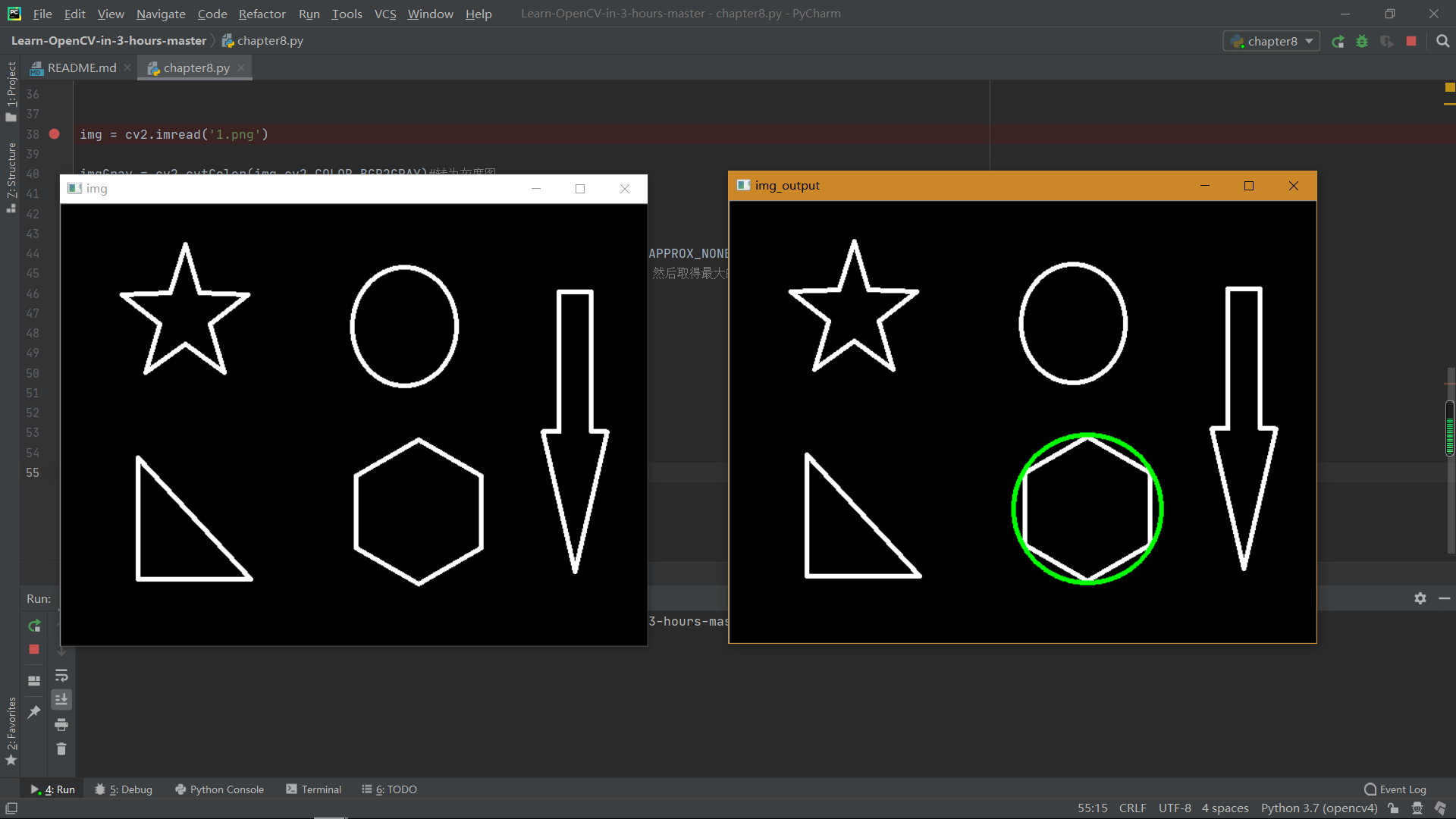Open search everywhere magnifier icon
Screen dimensions: 1456x819
tap(1442, 41)
